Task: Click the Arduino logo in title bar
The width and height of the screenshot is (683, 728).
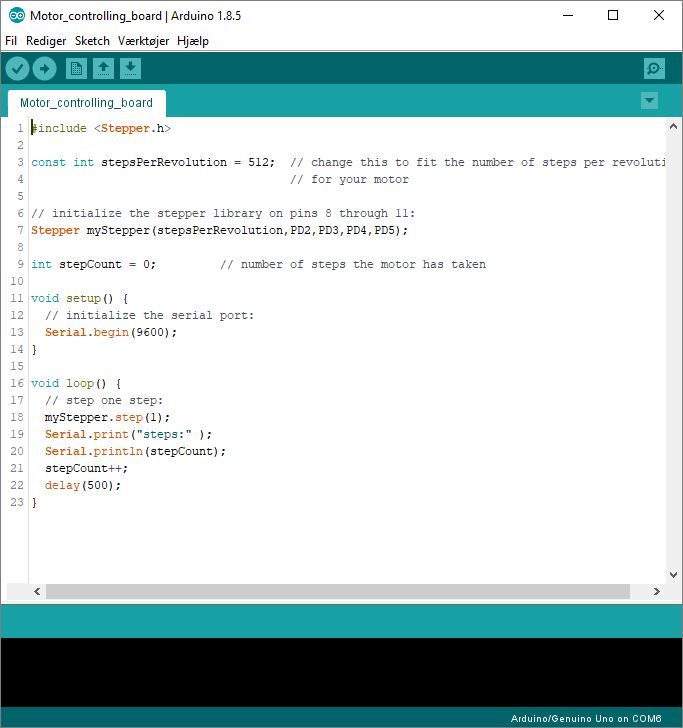Action: tap(17, 15)
